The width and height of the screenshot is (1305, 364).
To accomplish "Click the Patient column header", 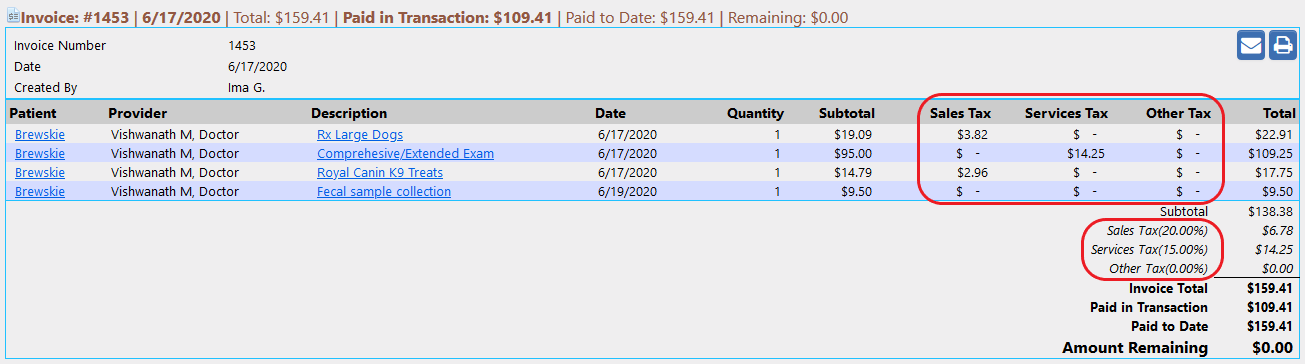I will (x=33, y=113).
